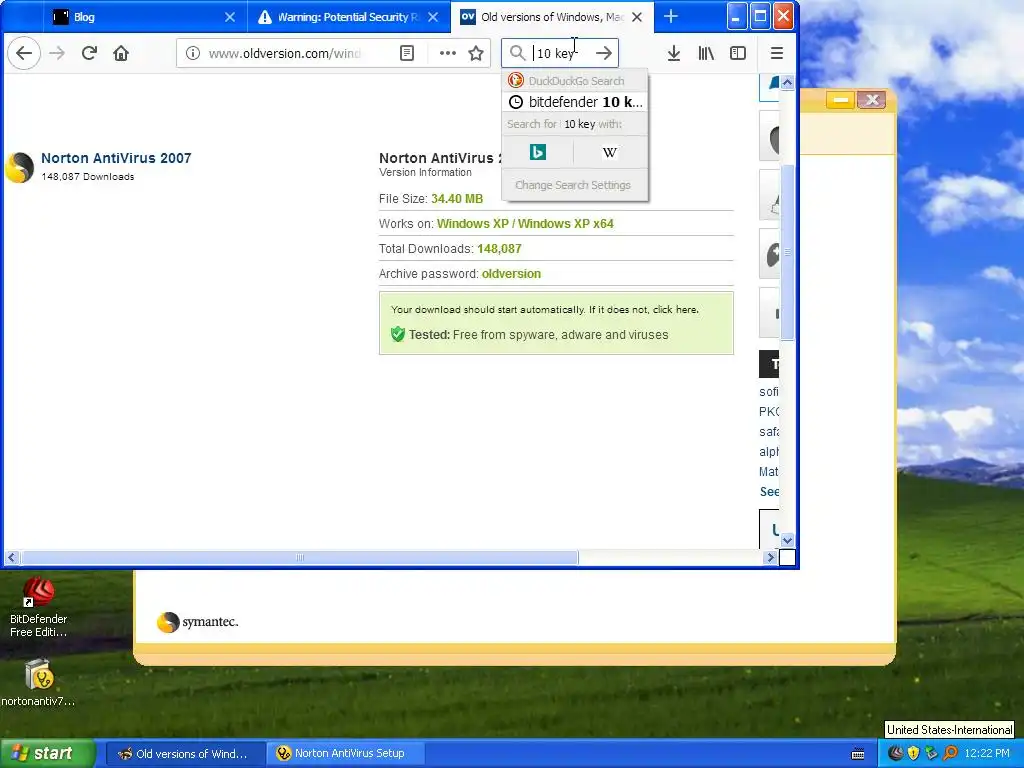Screen dimensions: 1024x768
Task: Submit search with the arrow button
Action: point(604,53)
